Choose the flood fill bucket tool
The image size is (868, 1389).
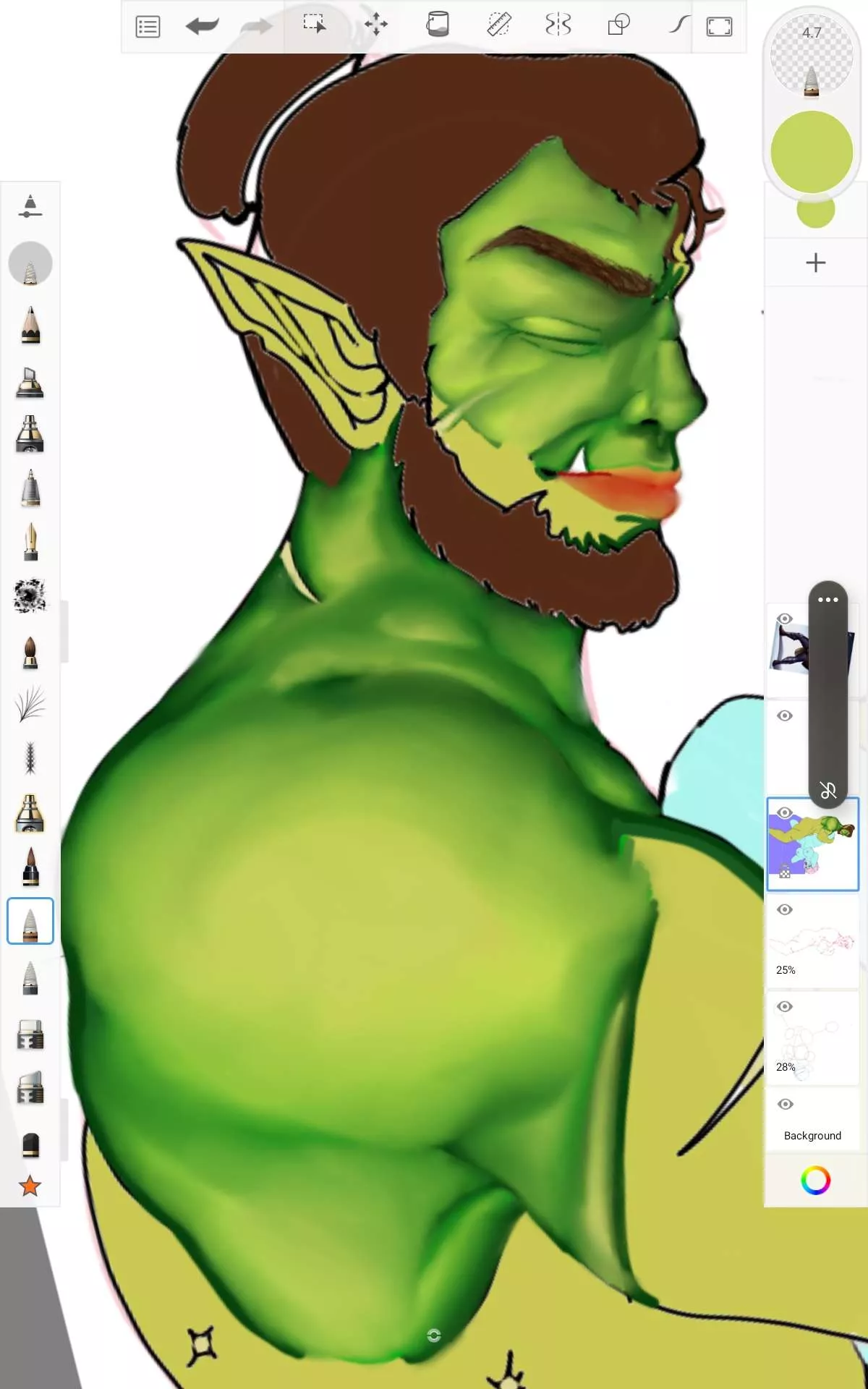pos(437,25)
